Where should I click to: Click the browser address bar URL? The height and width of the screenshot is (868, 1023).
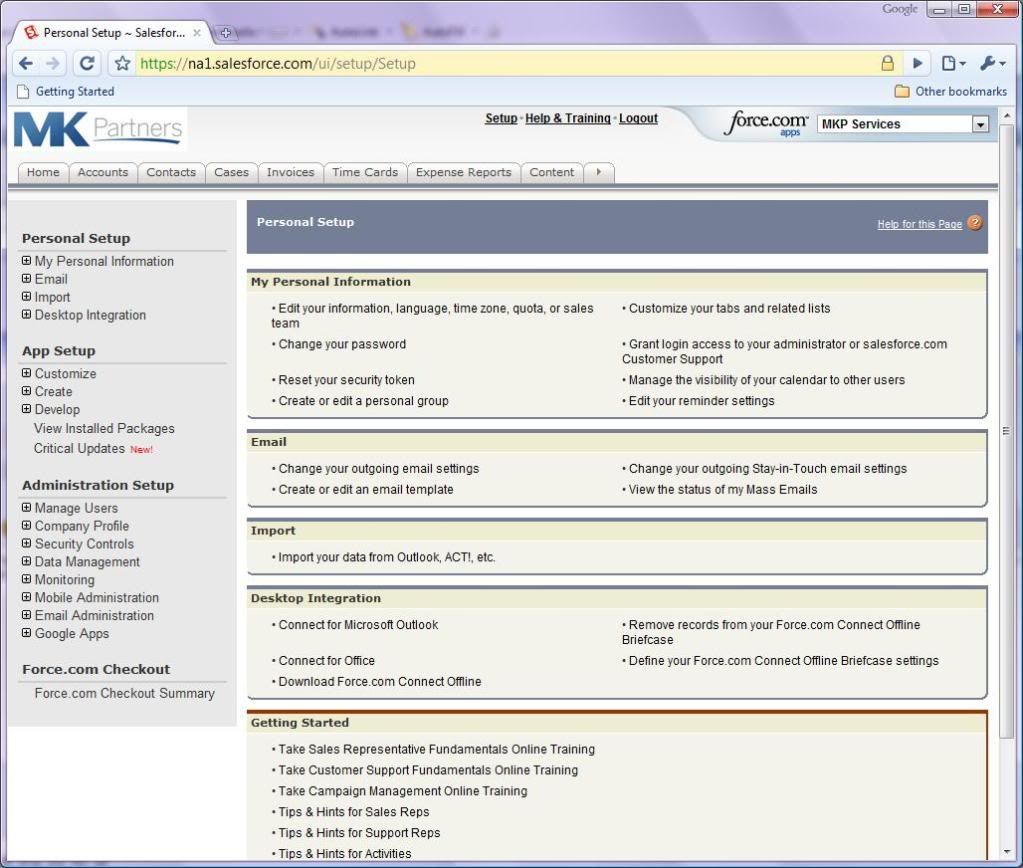click(x=278, y=63)
